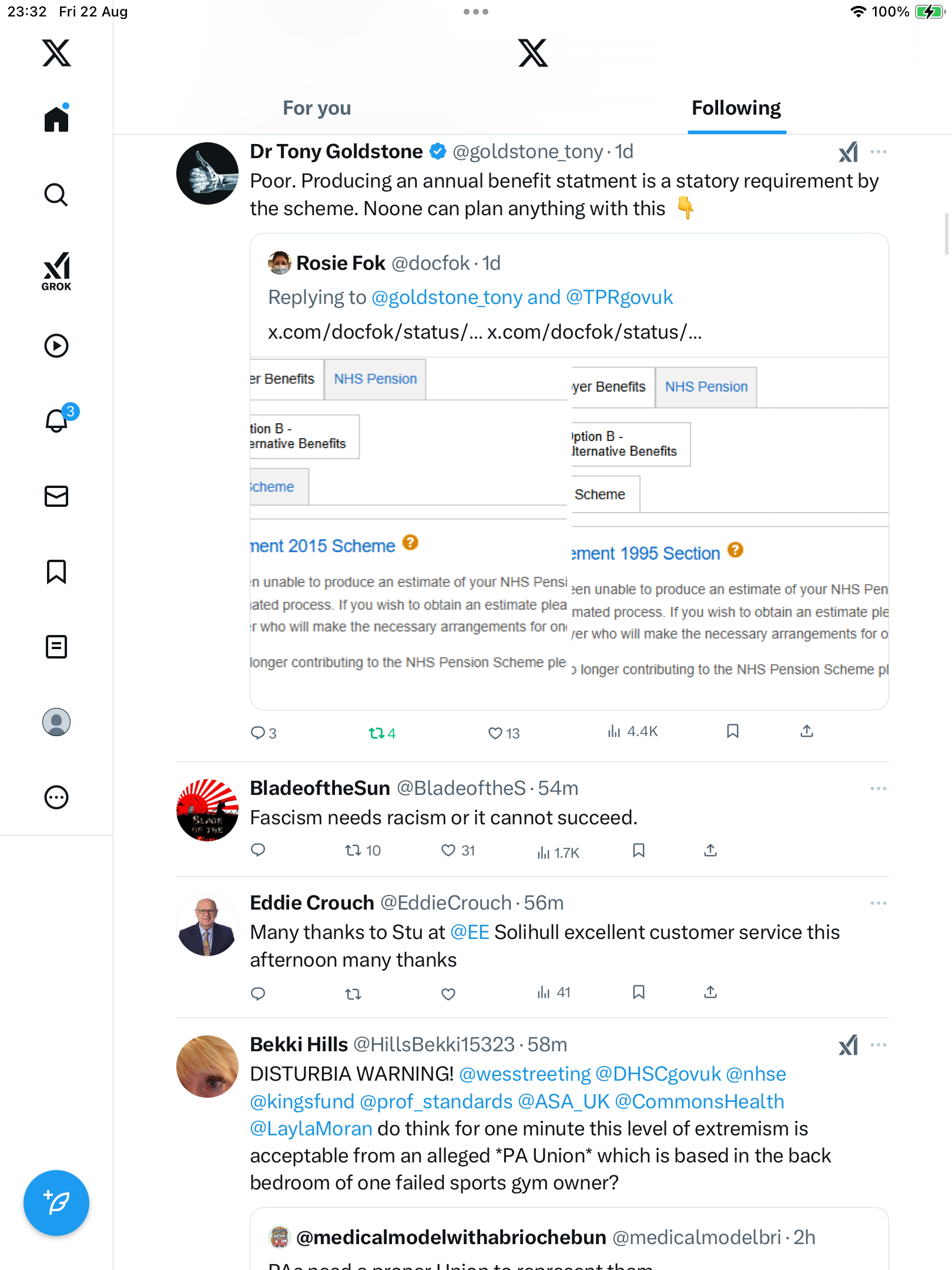The height and width of the screenshot is (1270, 952).
Task: Open Direct Messages envelope icon
Action: click(56, 496)
